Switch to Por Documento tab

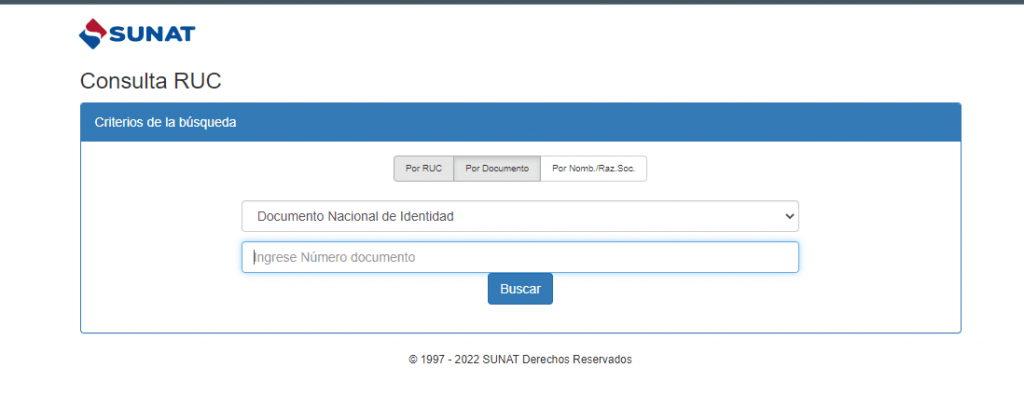[497, 168]
